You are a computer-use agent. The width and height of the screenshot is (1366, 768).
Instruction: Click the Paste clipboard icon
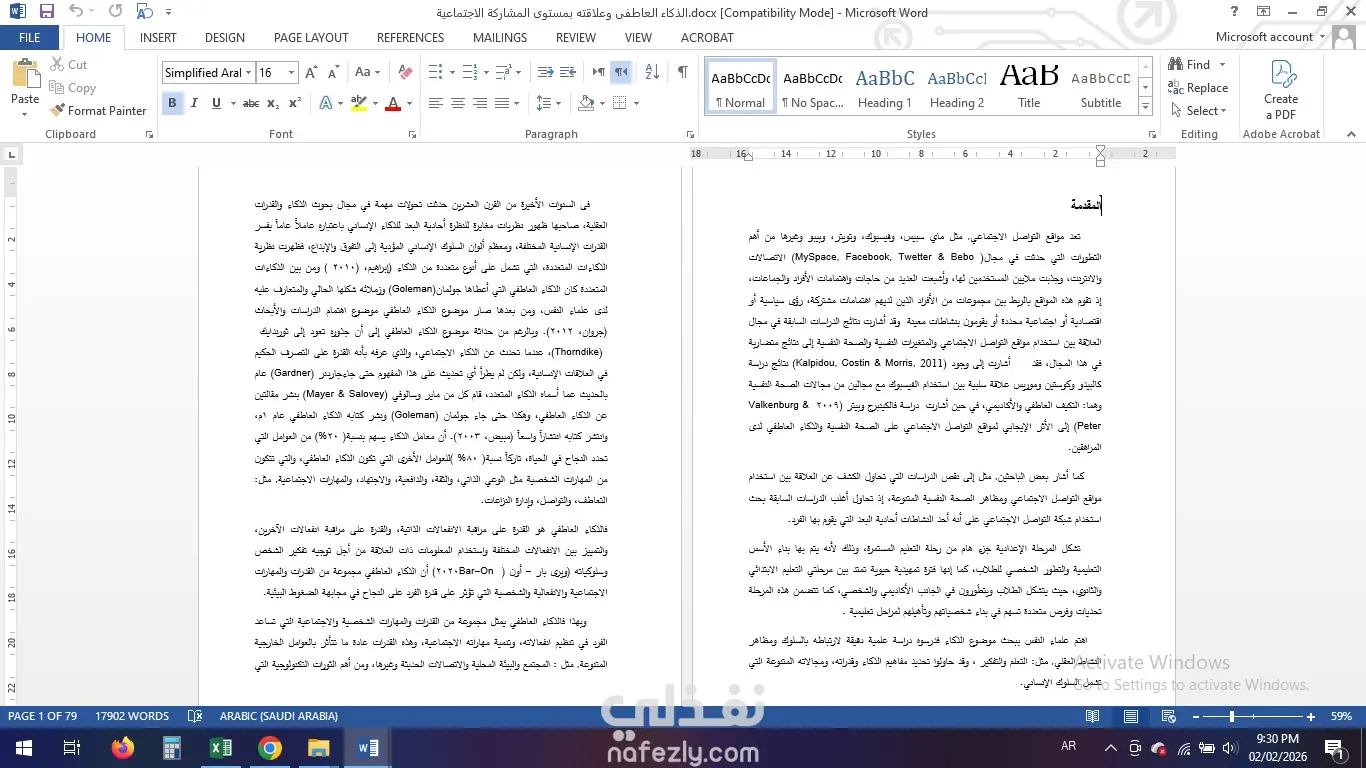point(25,74)
